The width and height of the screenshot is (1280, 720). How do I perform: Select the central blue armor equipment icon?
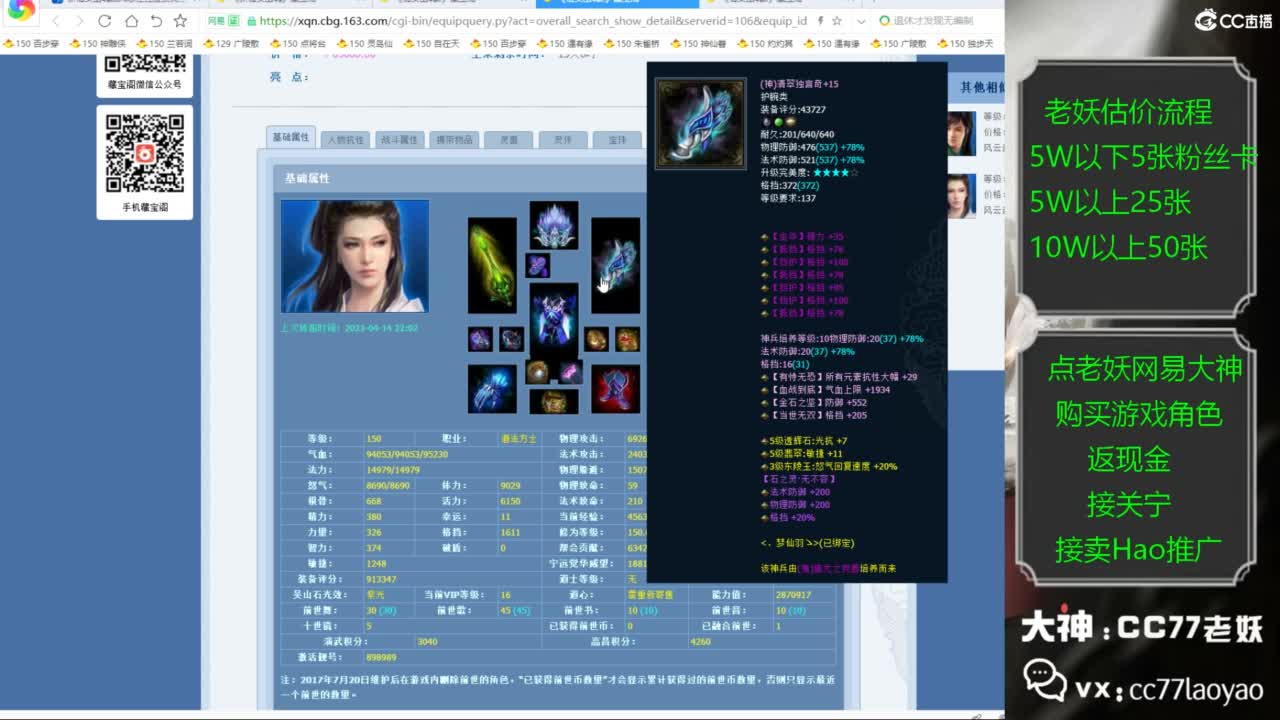(554, 318)
